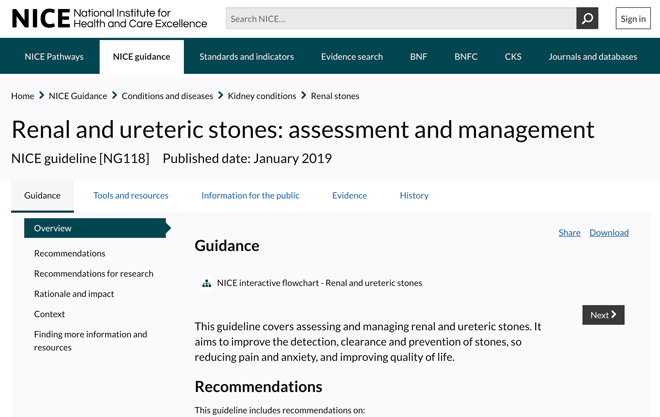Select the Guidance tab
Viewport: 660px width, 417px height.
point(42,196)
